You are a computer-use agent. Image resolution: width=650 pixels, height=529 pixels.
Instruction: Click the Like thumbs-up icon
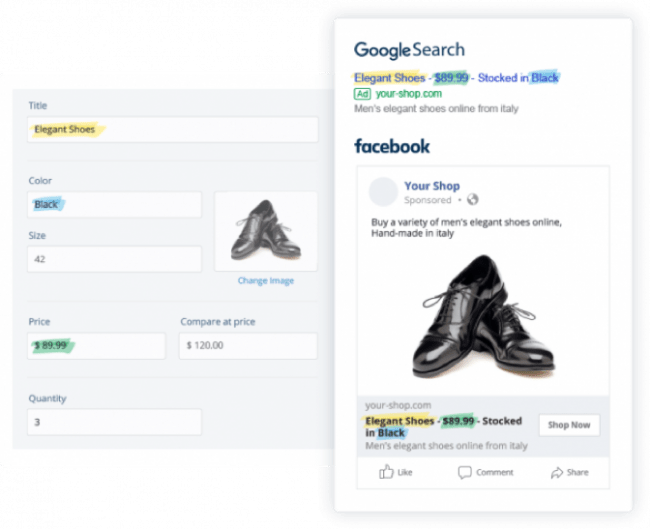tap(386, 472)
